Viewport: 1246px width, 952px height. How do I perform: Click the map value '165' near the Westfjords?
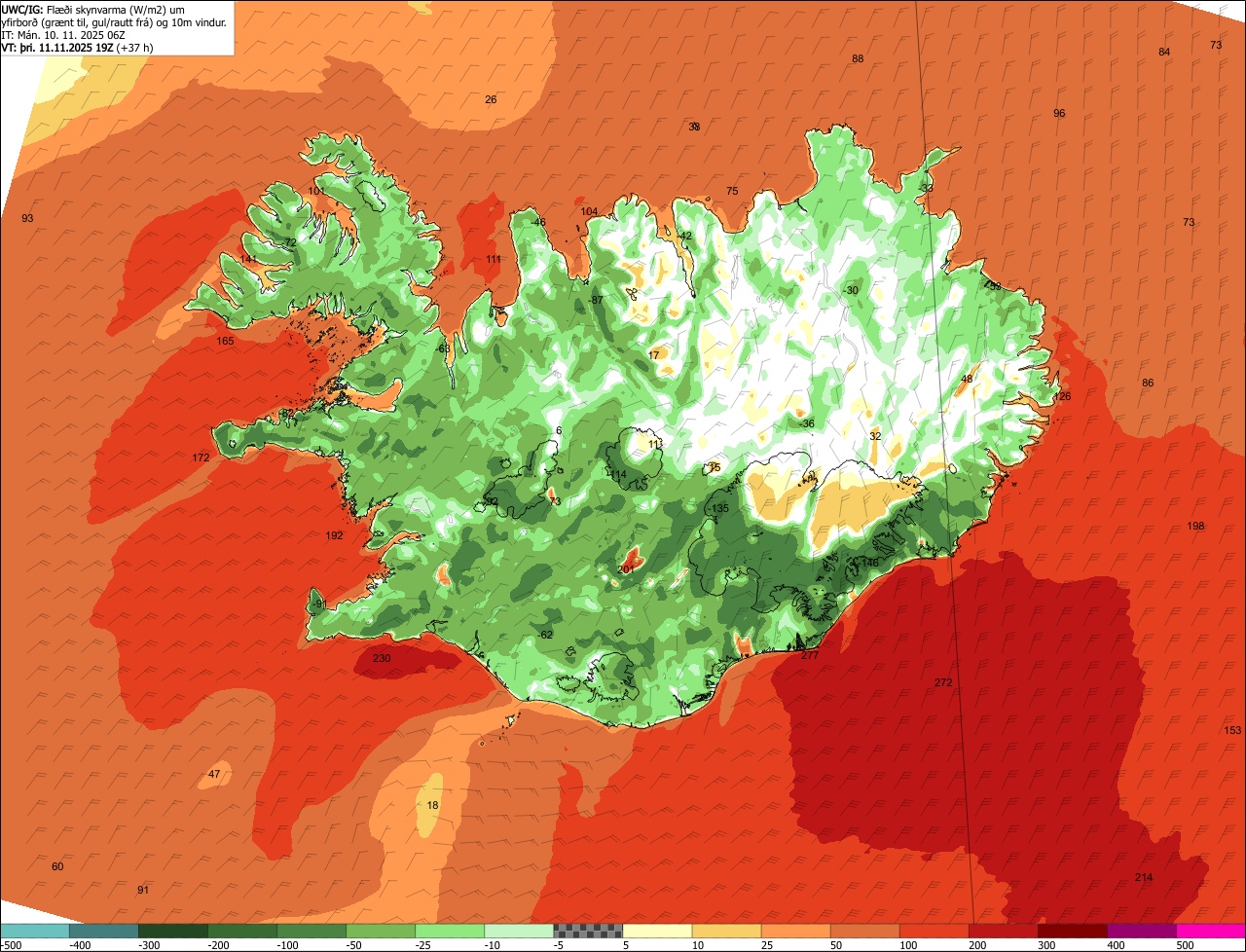coord(226,341)
